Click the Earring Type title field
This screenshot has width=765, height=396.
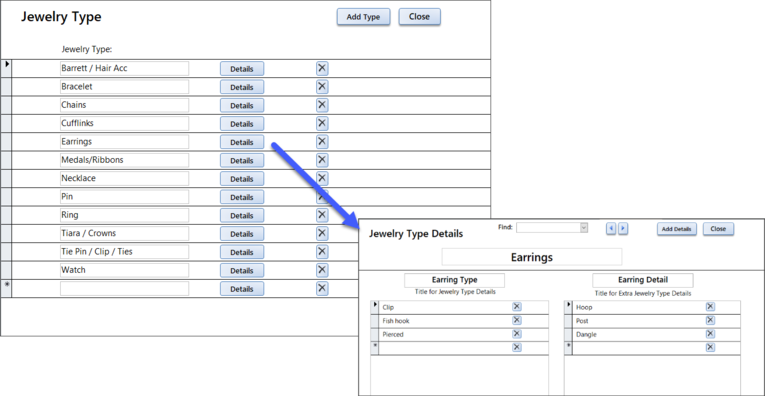455,280
